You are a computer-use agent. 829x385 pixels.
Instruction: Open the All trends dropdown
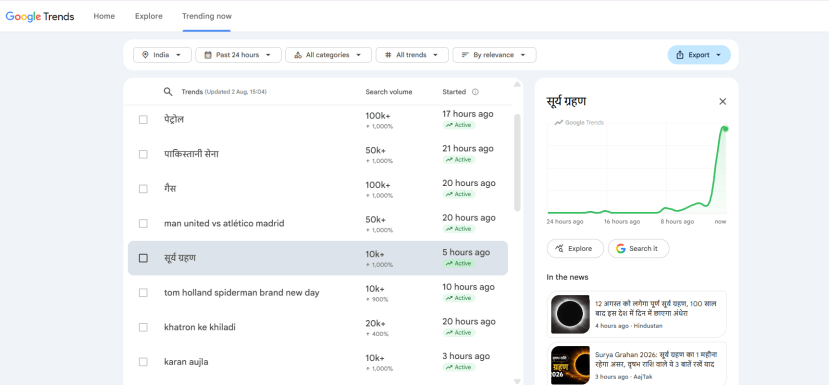(x=412, y=55)
